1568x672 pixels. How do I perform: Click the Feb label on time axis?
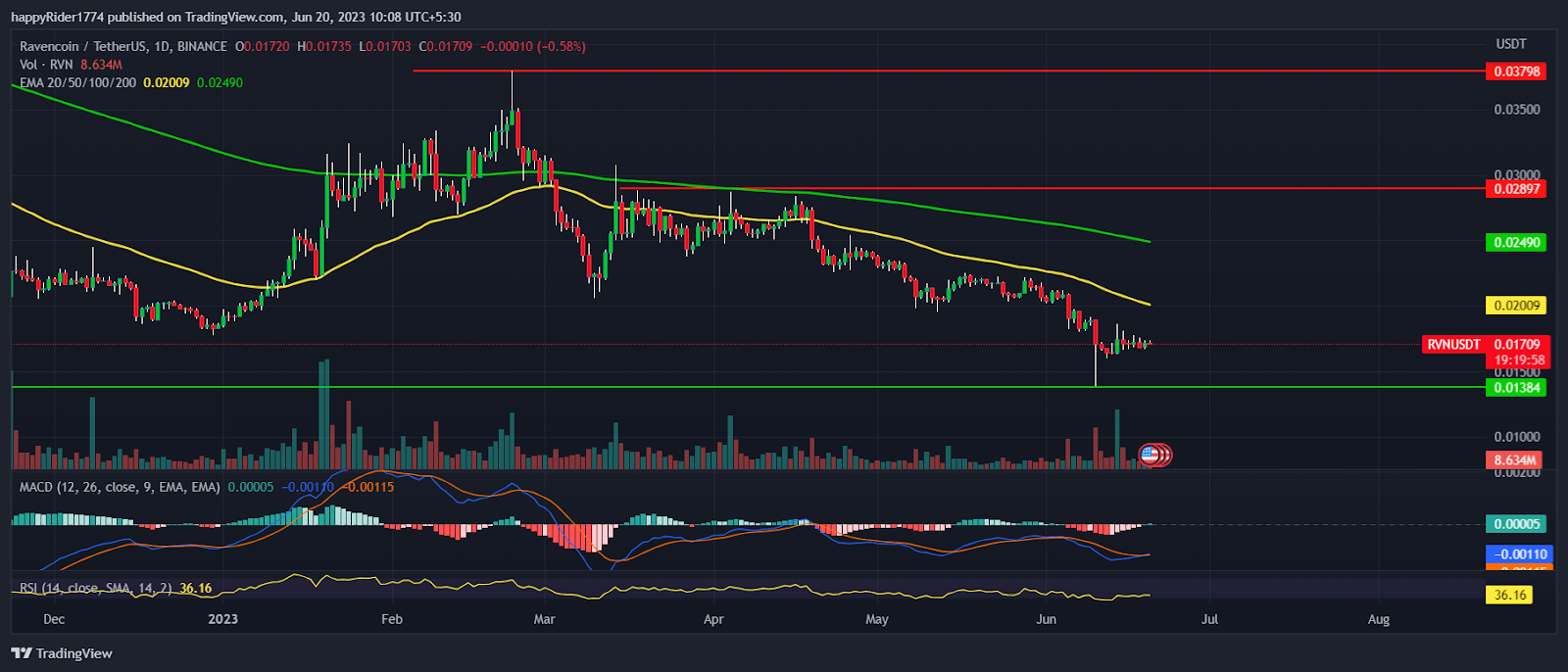[392, 619]
